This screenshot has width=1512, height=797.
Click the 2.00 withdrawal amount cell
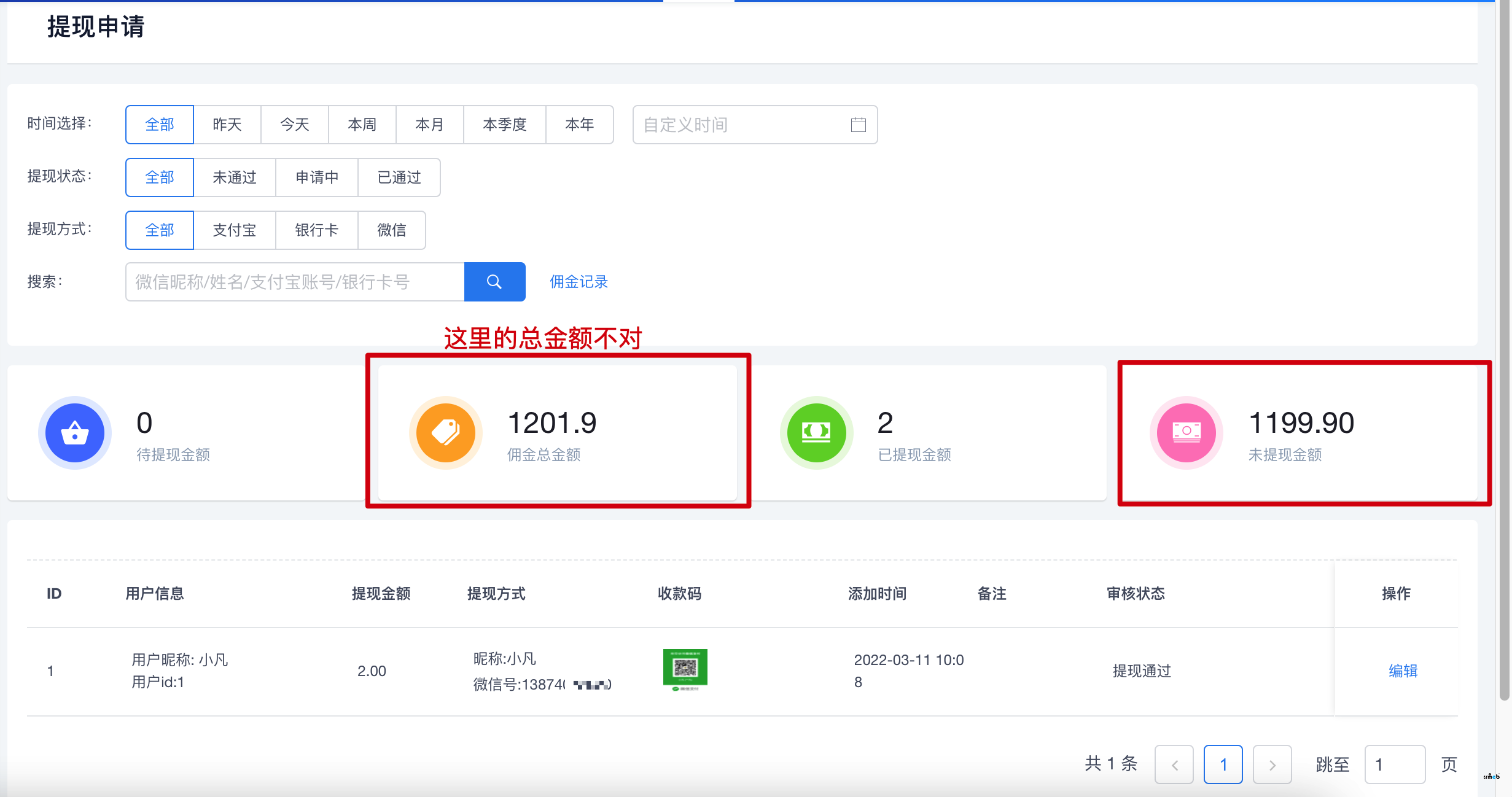click(x=372, y=671)
